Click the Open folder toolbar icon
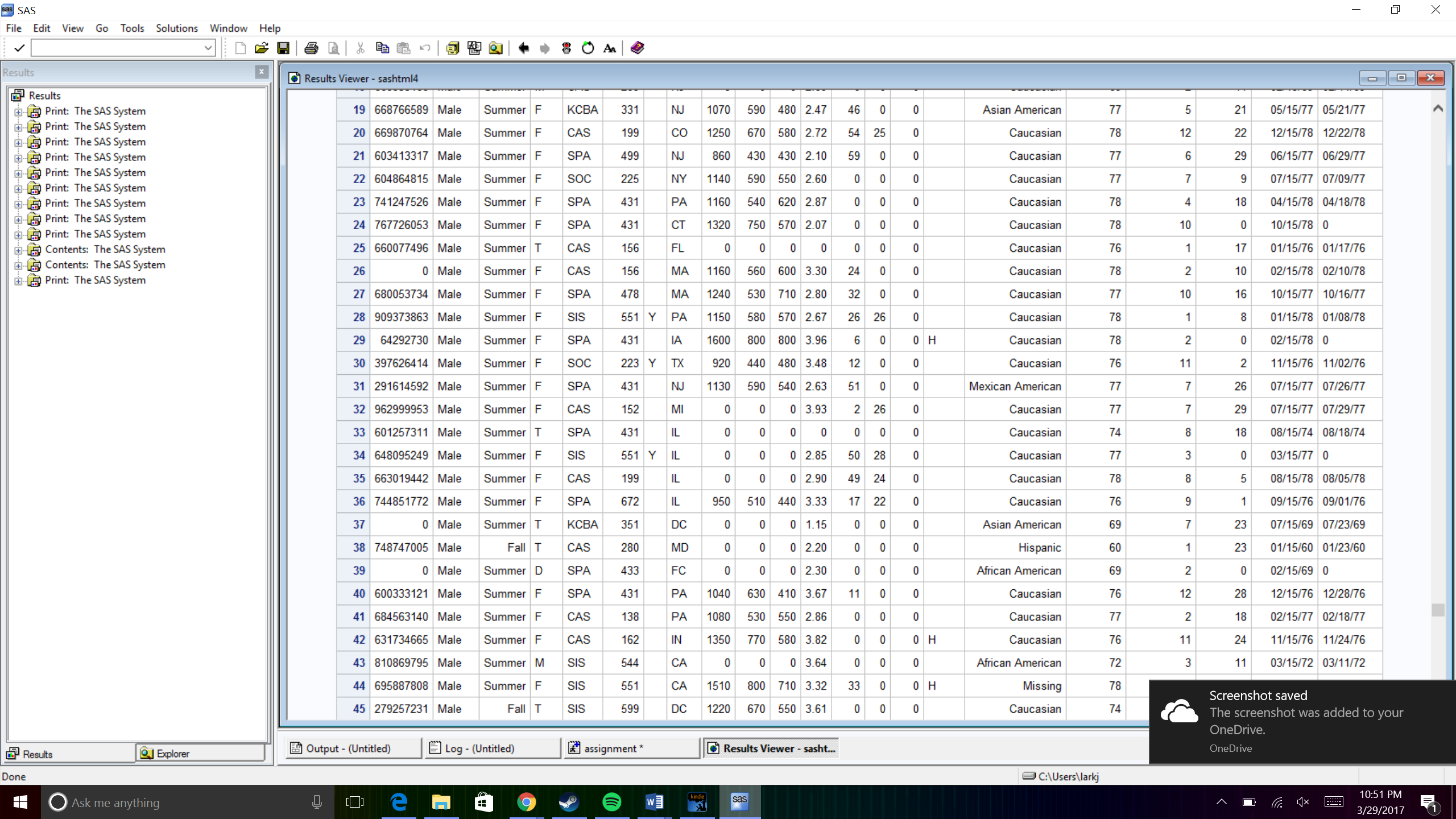The image size is (1456, 819). (261, 48)
